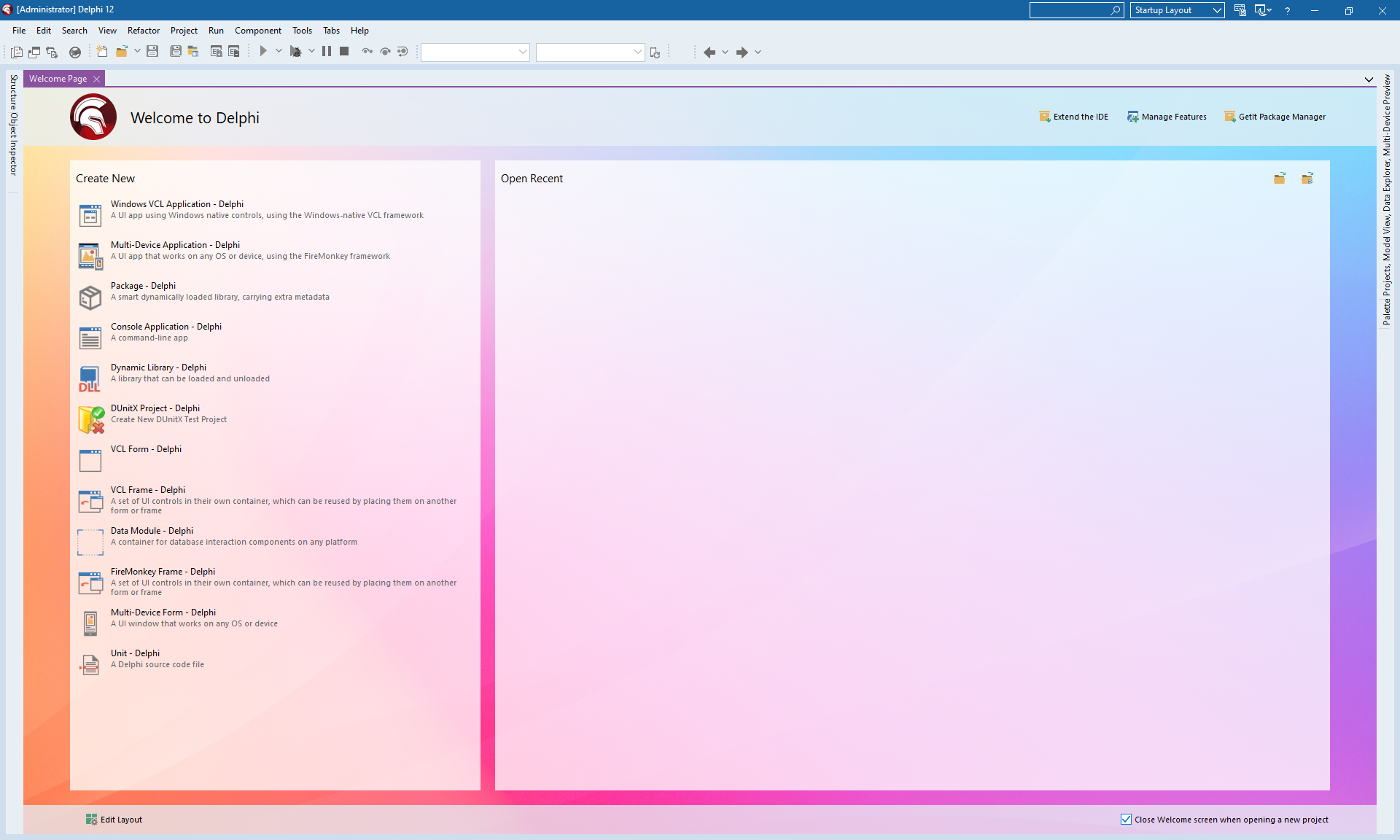1400x840 pixels.
Task: Click Manage Features link
Action: point(1167,117)
